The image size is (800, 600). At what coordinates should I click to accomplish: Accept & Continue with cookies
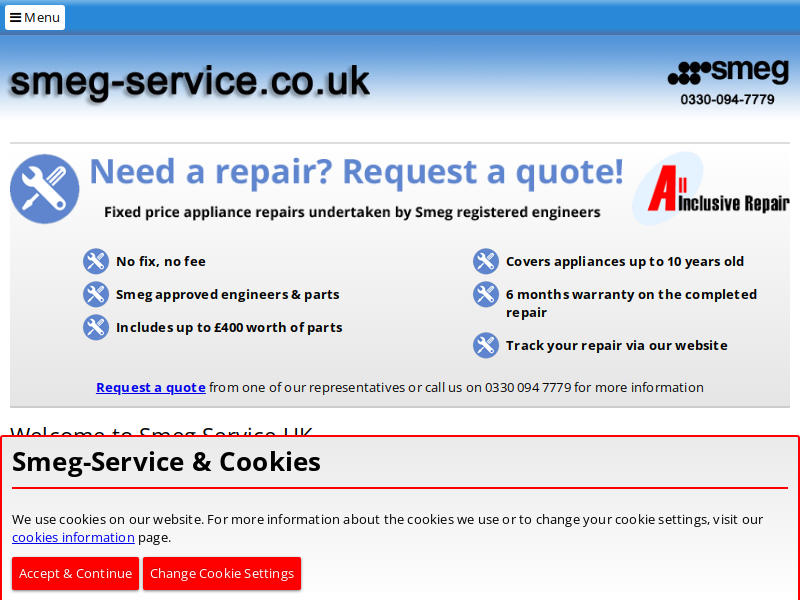76,573
